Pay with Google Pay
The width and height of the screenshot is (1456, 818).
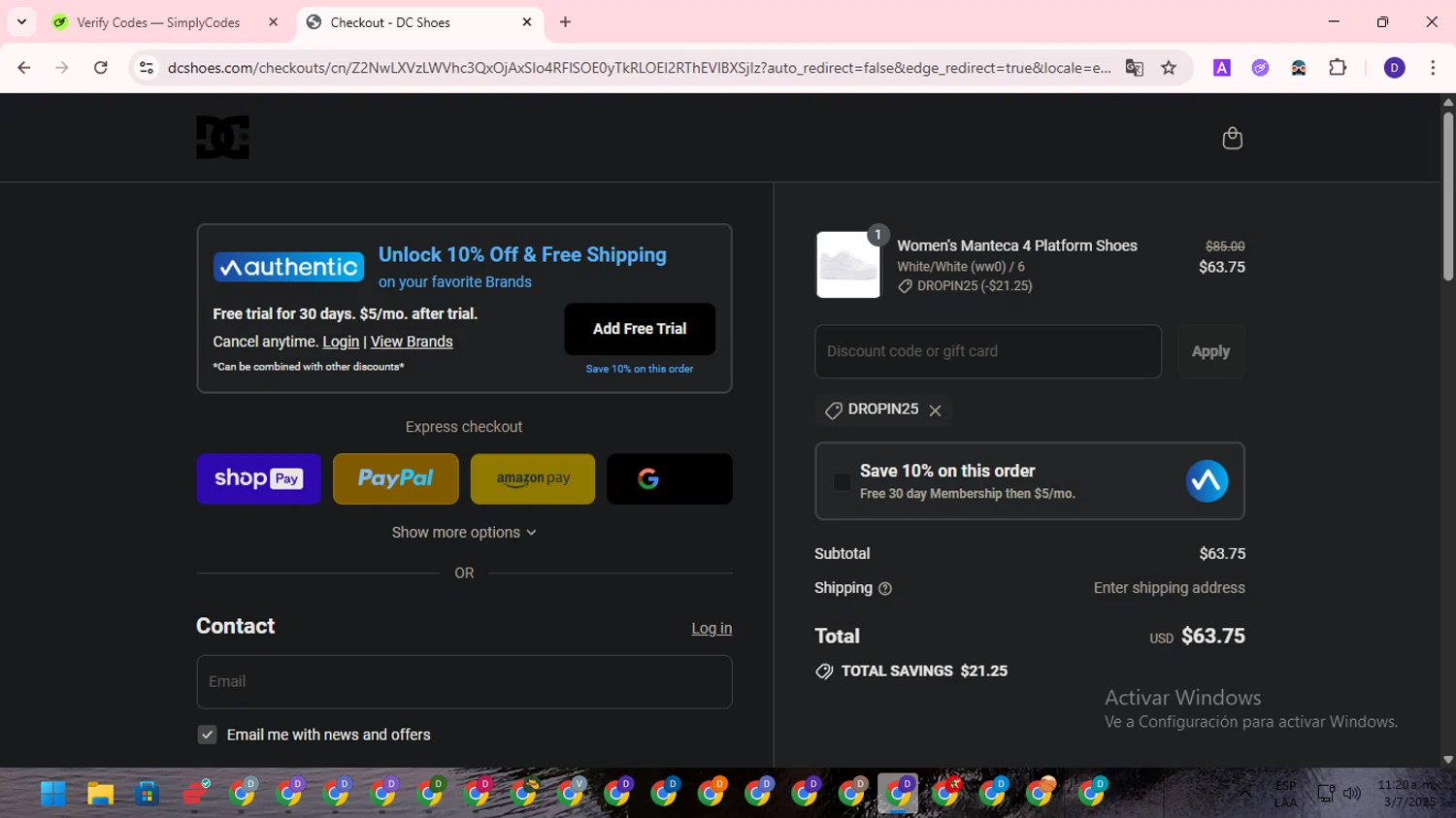point(670,478)
